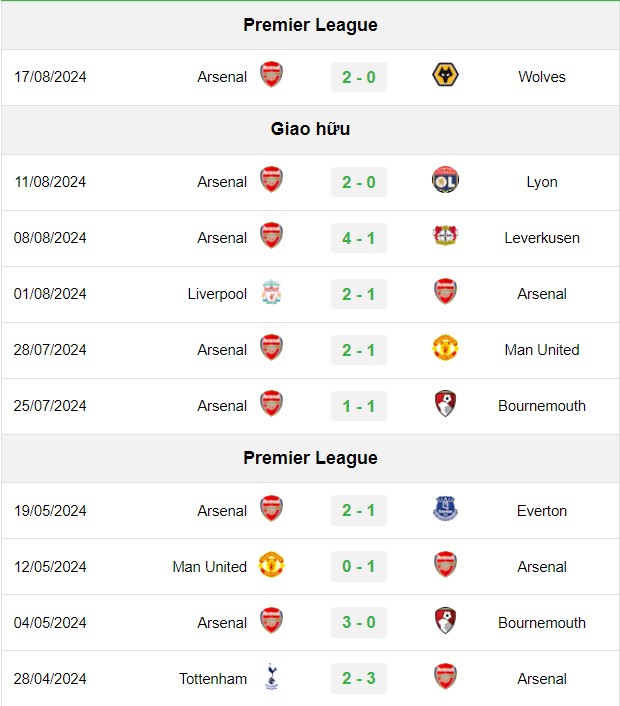Click the Lyon club crest icon

click(445, 180)
